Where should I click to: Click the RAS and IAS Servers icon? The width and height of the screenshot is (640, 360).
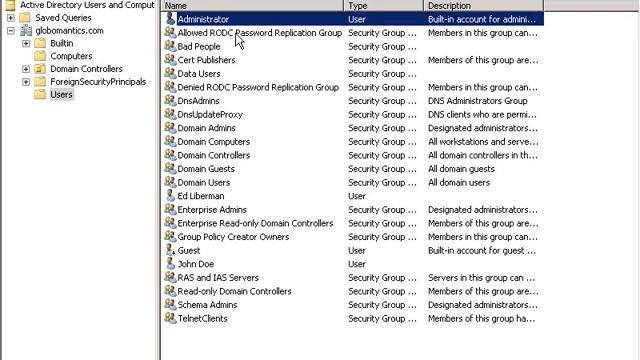(x=170, y=277)
